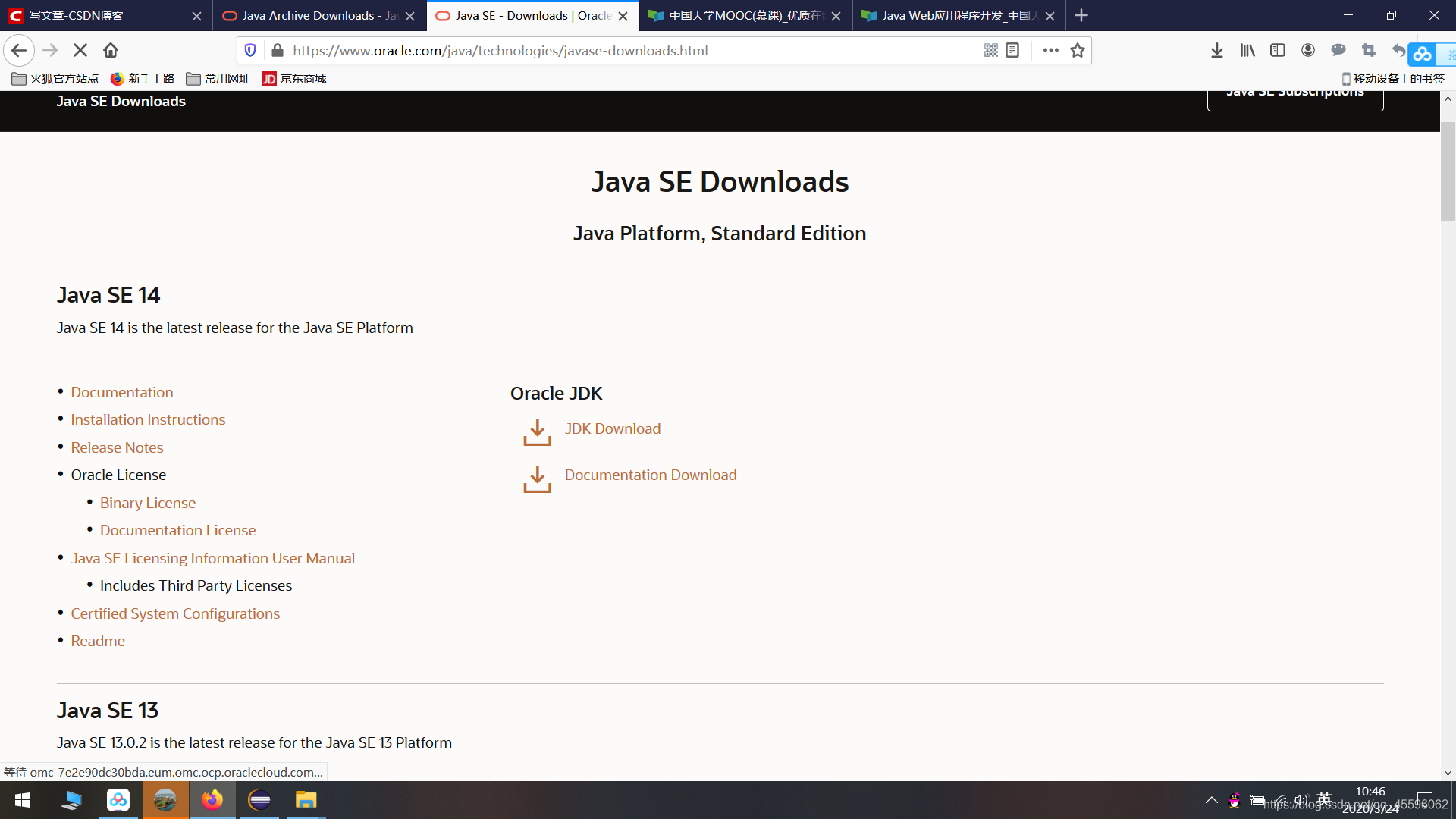
Task: Open the Readme link
Action: (98, 641)
